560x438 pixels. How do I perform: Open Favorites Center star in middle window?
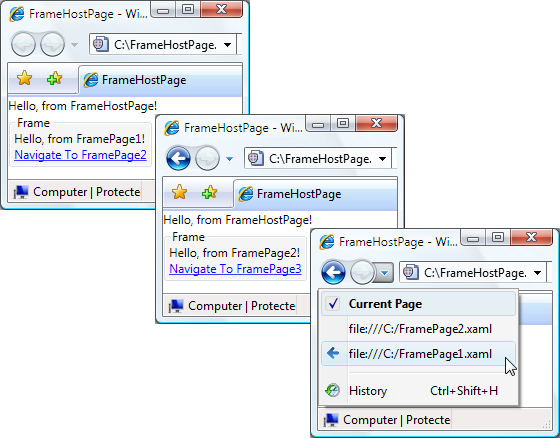pyautogui.click(x=179, y=192)
